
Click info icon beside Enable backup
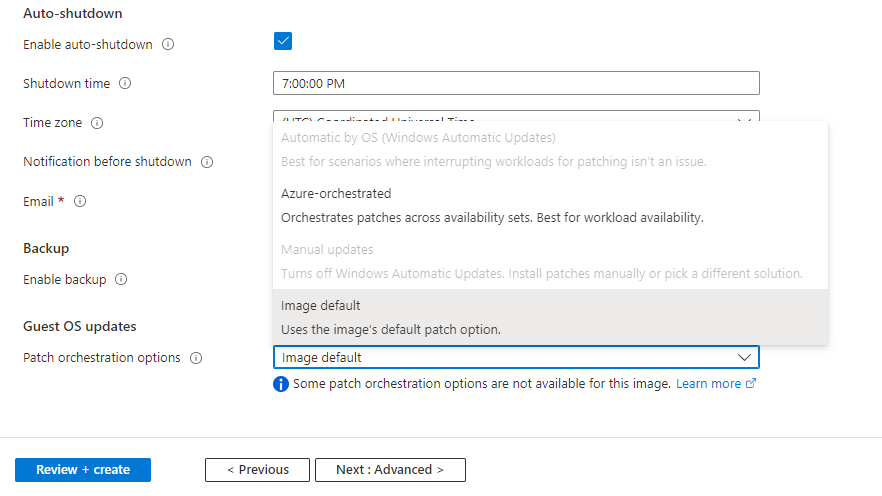[x=121, y=280]
